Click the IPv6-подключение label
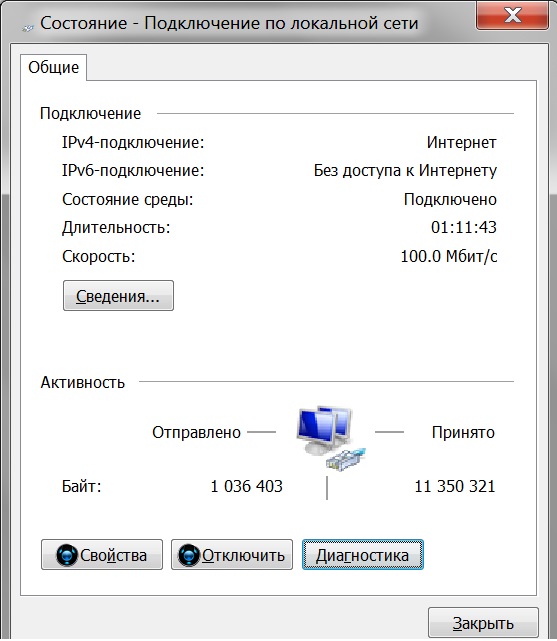557x641 pixels. [133, 170]
